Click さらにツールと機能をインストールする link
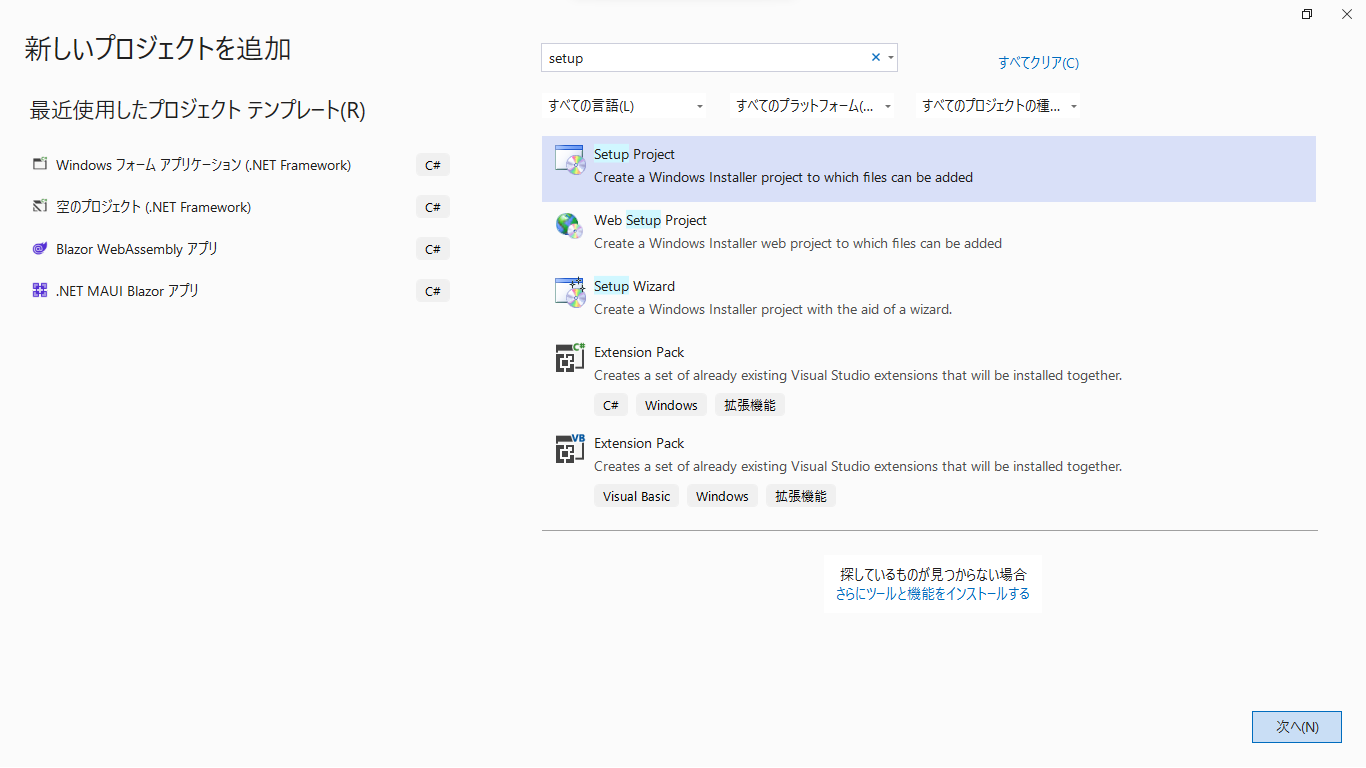The height and width of the screenshot is (768, 1366). 932,594
